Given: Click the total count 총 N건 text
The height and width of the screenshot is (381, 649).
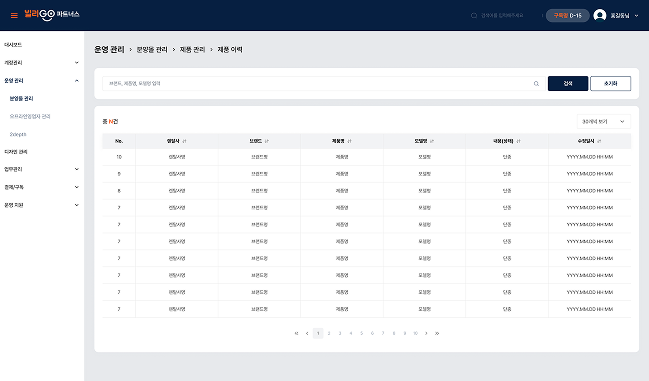Looking at the screenshot, I should click(x=110, y=122).
